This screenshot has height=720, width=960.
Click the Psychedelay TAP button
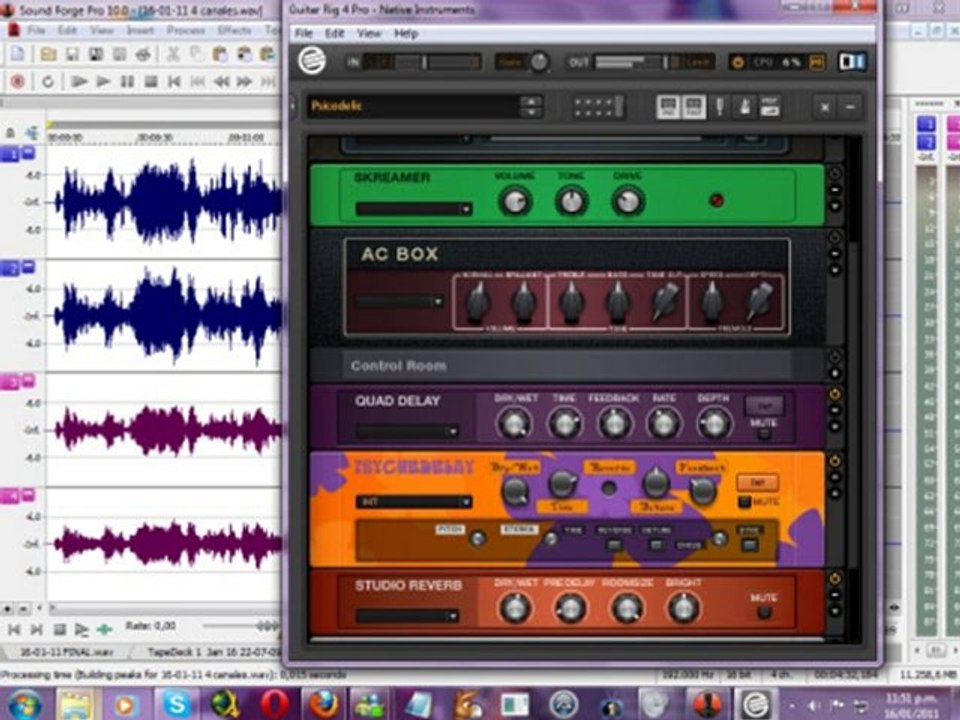click(x=757, y=482)
